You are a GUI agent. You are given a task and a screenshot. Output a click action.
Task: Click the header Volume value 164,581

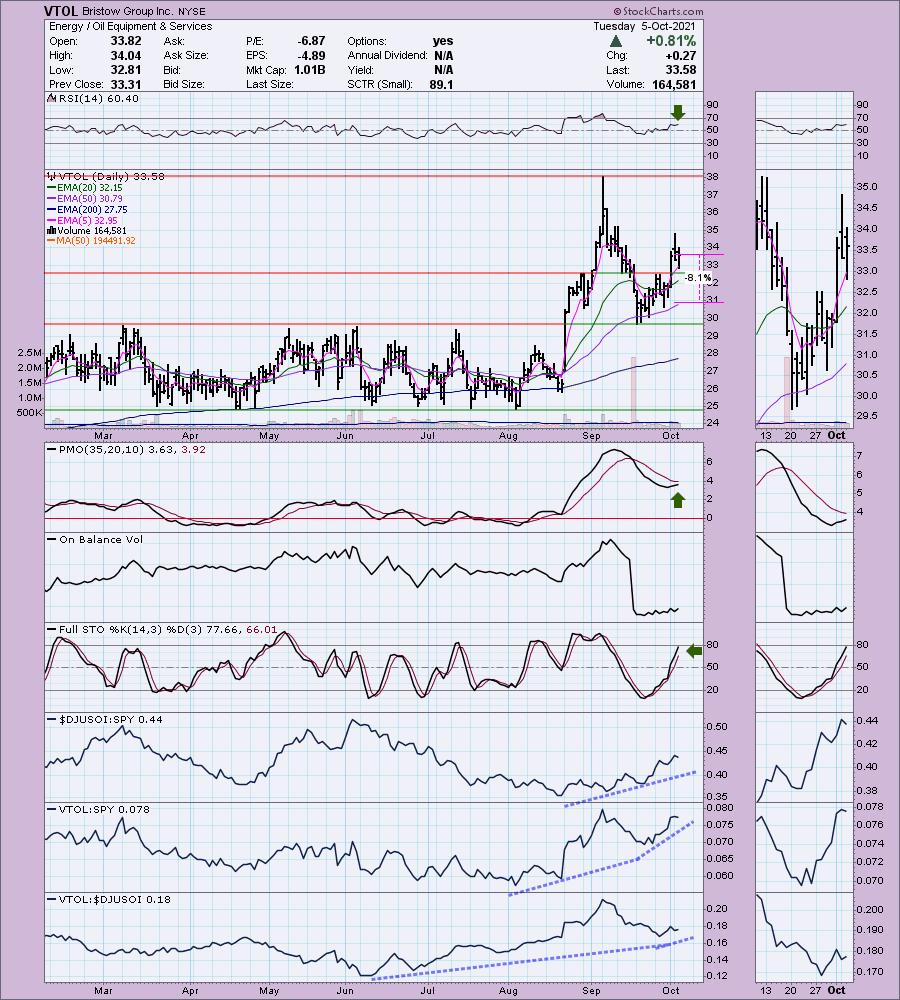(x=674, y=84)
